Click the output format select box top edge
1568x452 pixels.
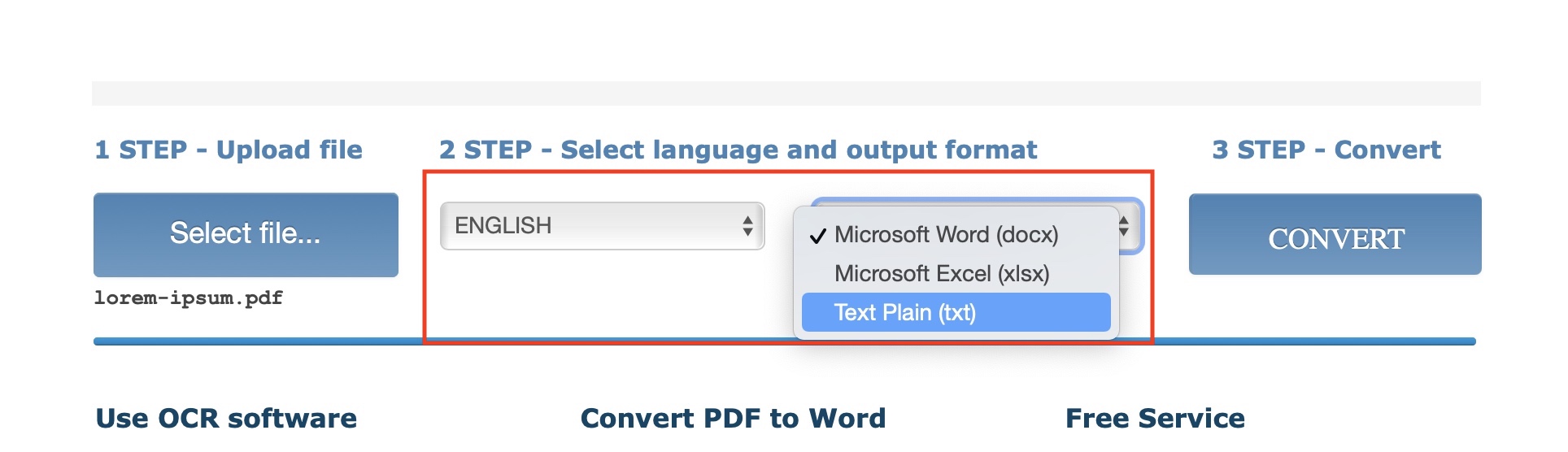coord(976,201)
